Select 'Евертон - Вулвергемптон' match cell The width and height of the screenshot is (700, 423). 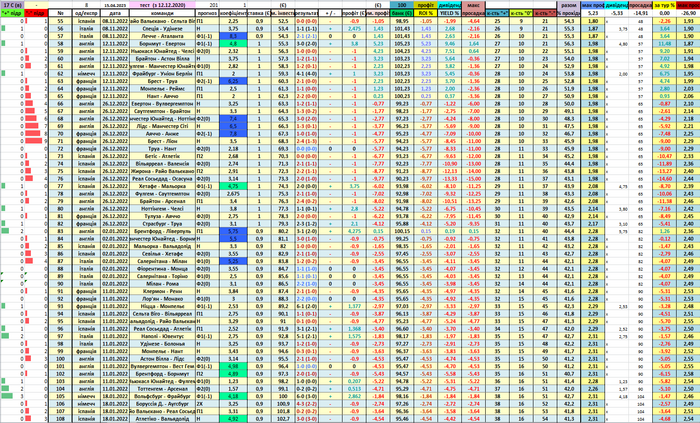[x=162, y=104]
